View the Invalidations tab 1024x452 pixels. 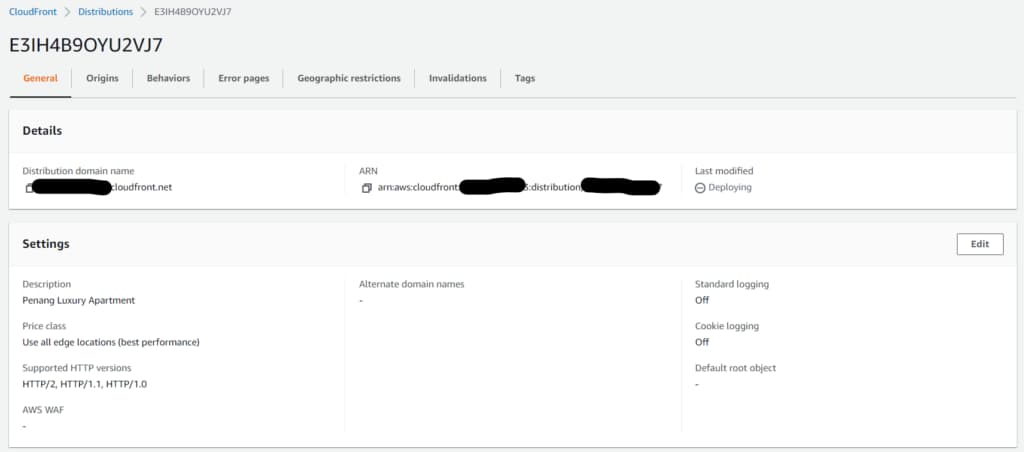coord(458,78)
